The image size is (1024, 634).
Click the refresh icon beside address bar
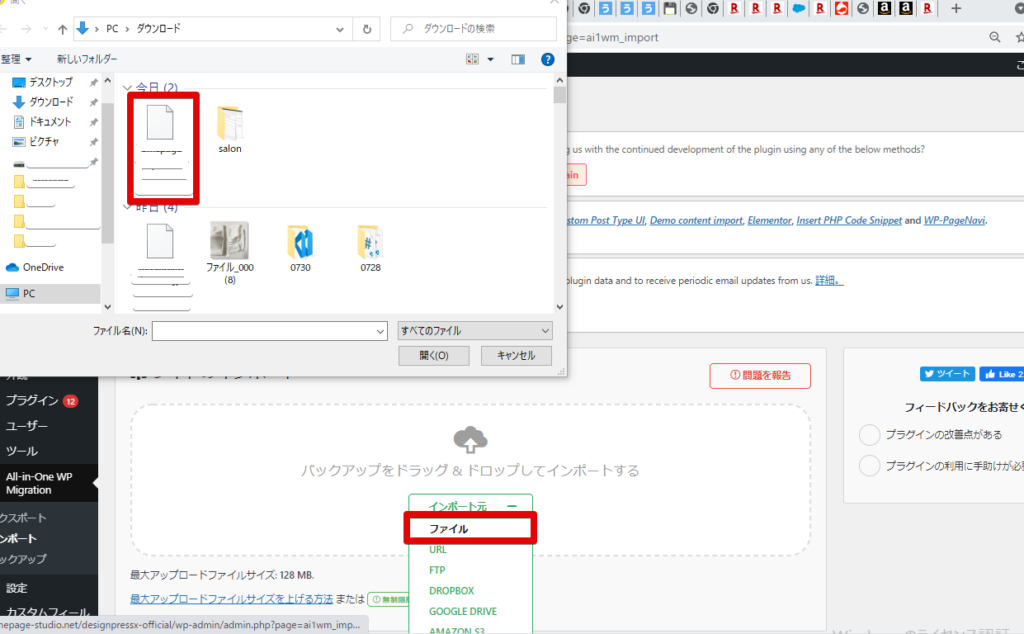coord(368,29)
